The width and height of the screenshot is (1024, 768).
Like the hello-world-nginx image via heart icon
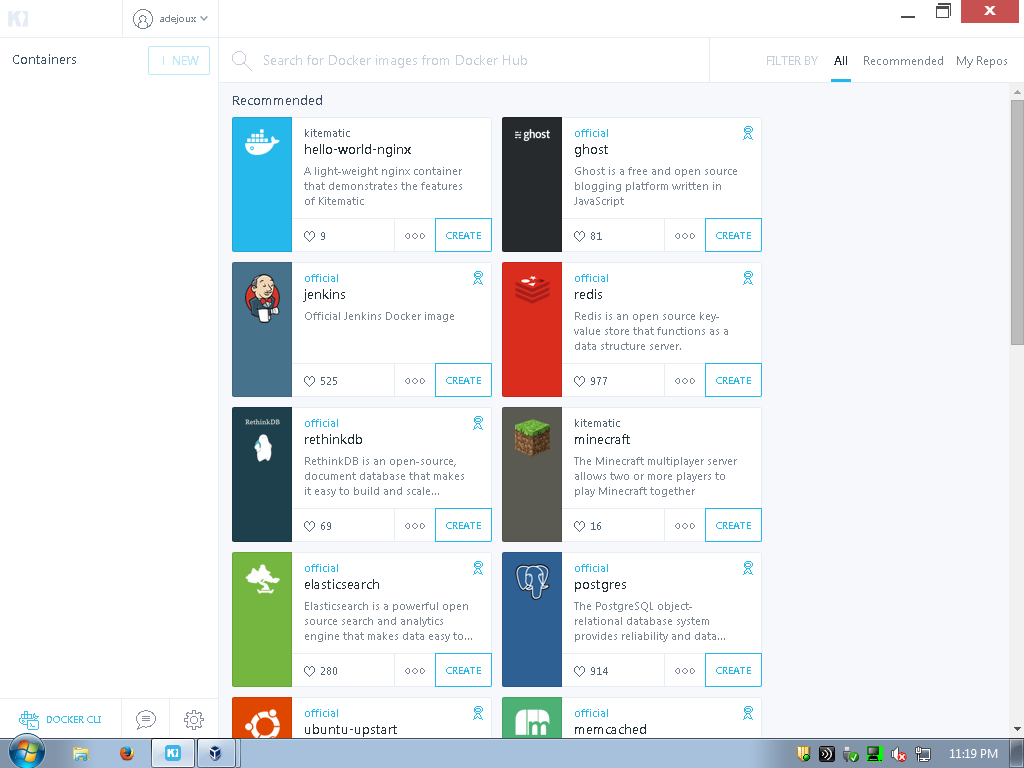pyautogui.click(x=310, y=236)
